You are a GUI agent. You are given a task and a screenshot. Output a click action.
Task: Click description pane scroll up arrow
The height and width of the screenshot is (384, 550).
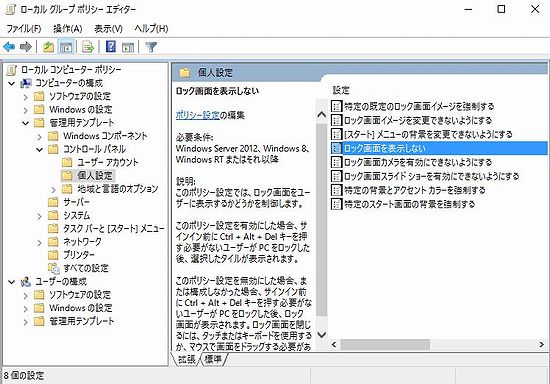[x=321, y=115]
